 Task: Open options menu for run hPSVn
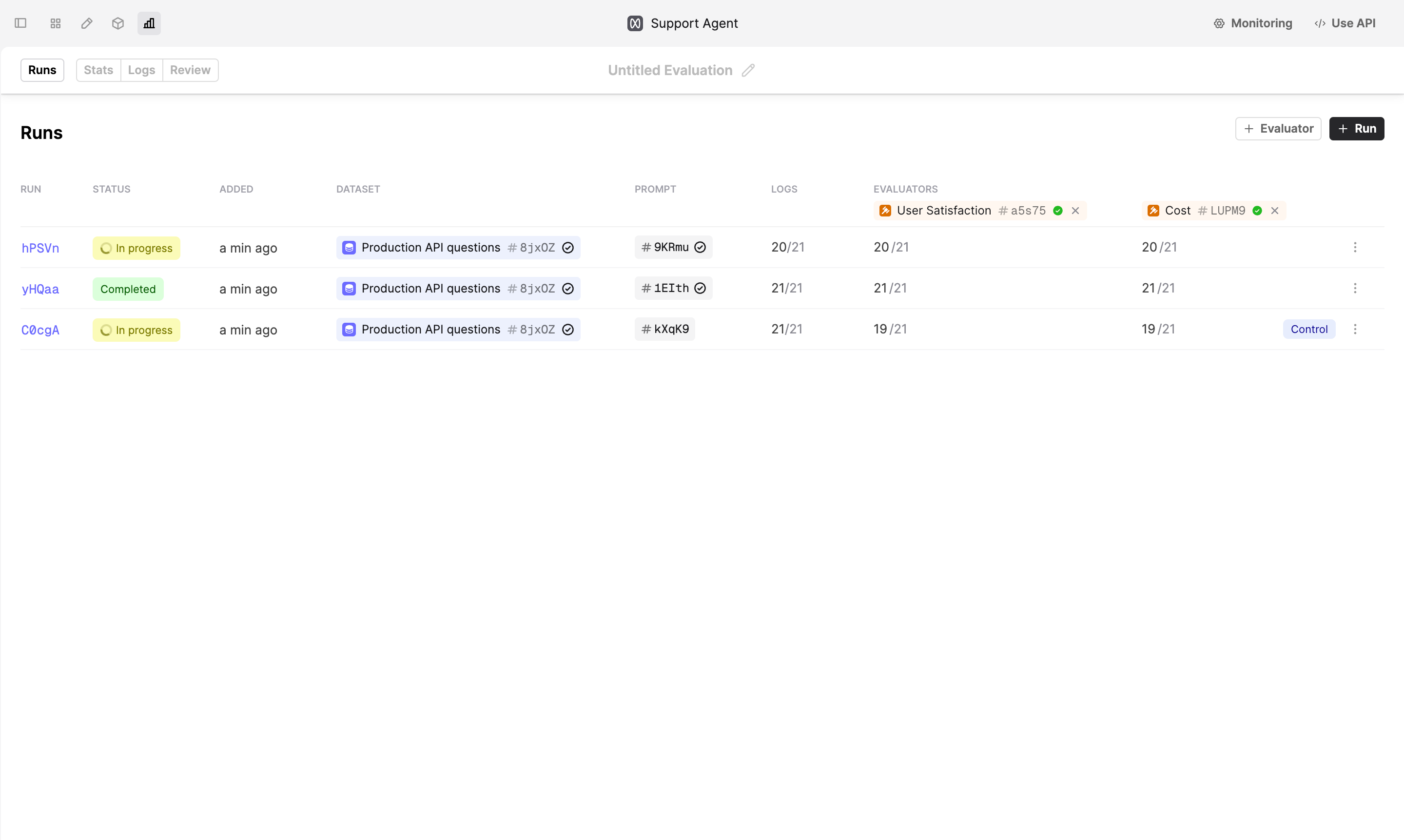(x=1355, y=247)
